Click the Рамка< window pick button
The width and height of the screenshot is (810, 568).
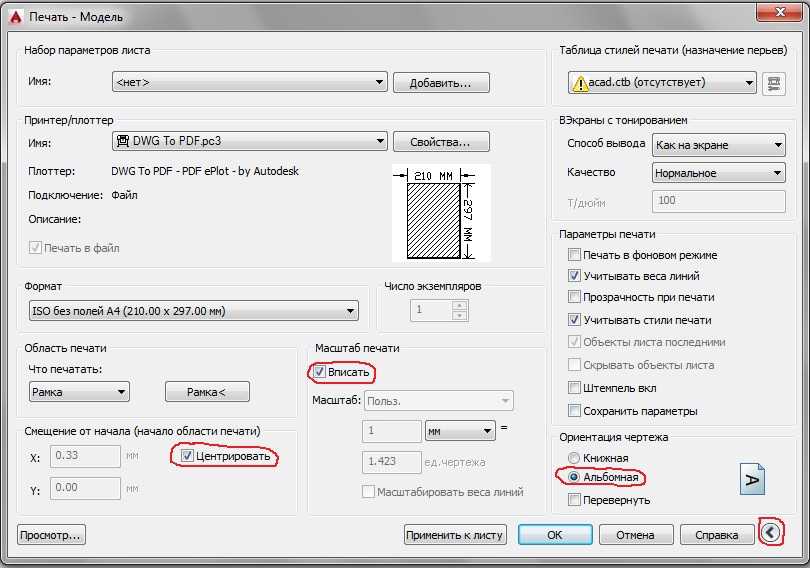[x=207, y=392]
